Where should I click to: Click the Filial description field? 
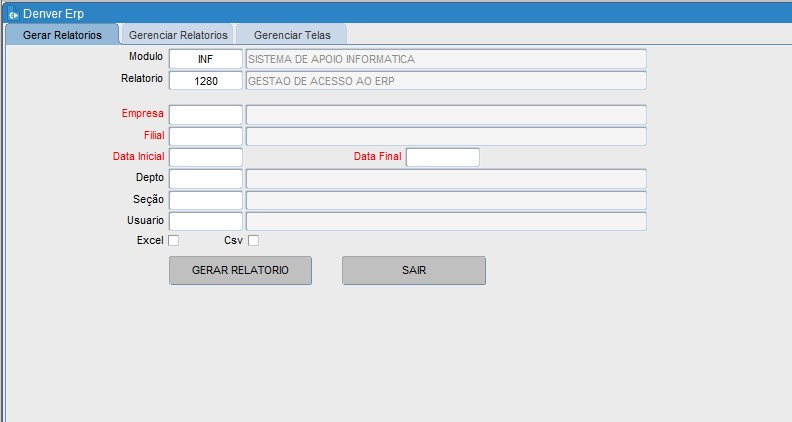(446, 136)
